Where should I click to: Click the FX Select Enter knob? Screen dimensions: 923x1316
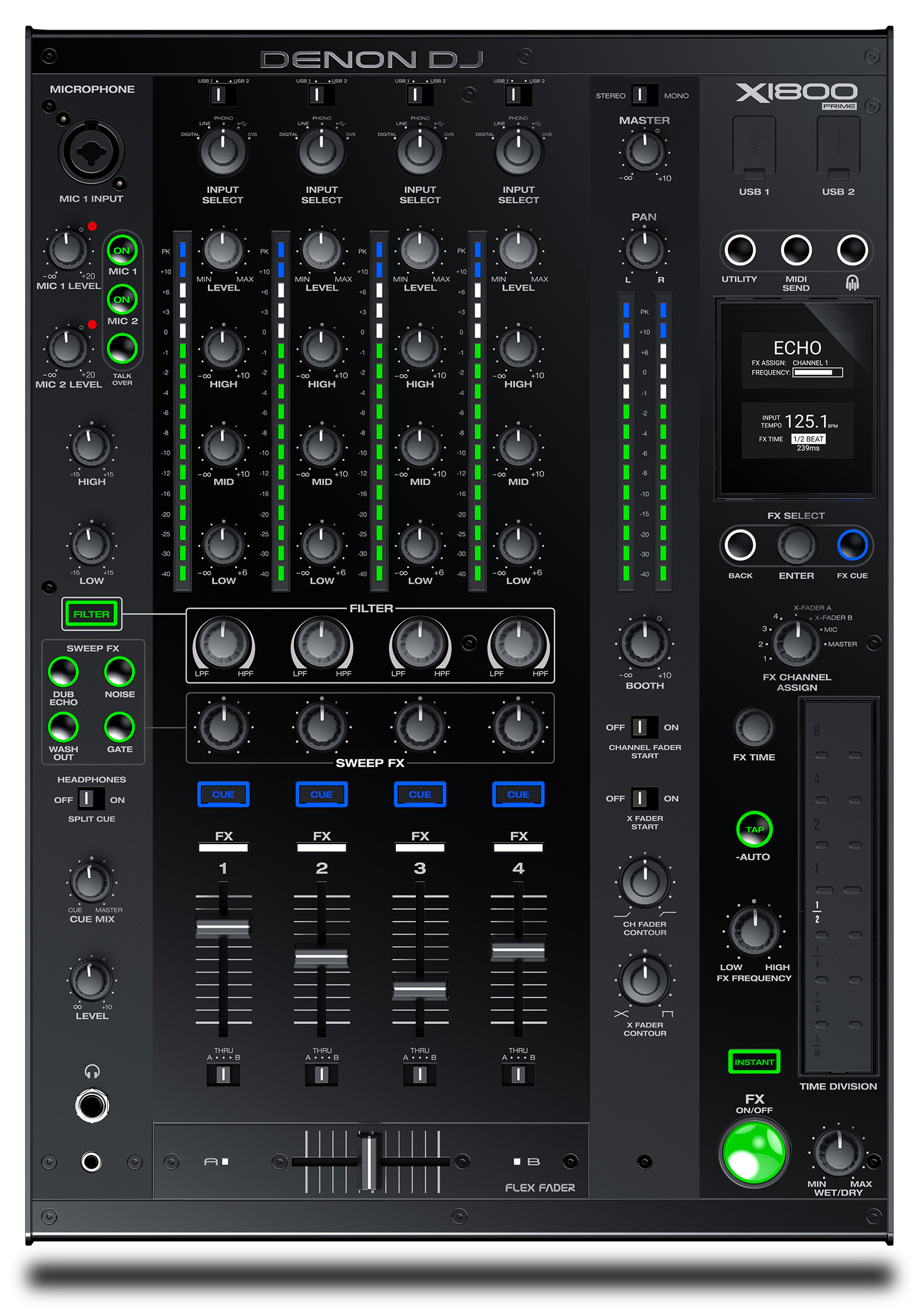coord(796,545)
